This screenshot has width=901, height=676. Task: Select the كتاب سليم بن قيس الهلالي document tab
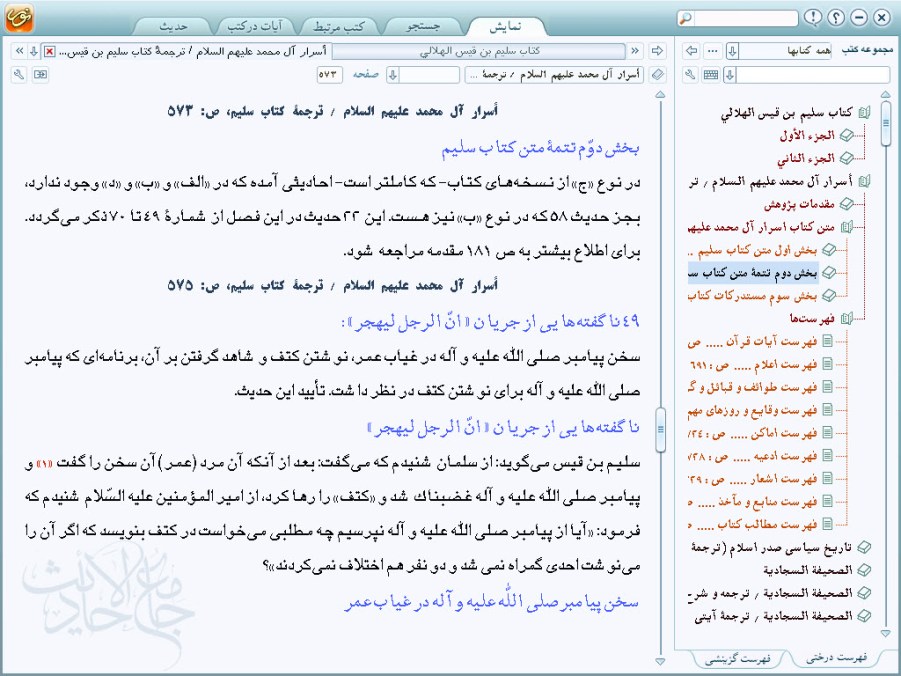(x=479, y=51)
